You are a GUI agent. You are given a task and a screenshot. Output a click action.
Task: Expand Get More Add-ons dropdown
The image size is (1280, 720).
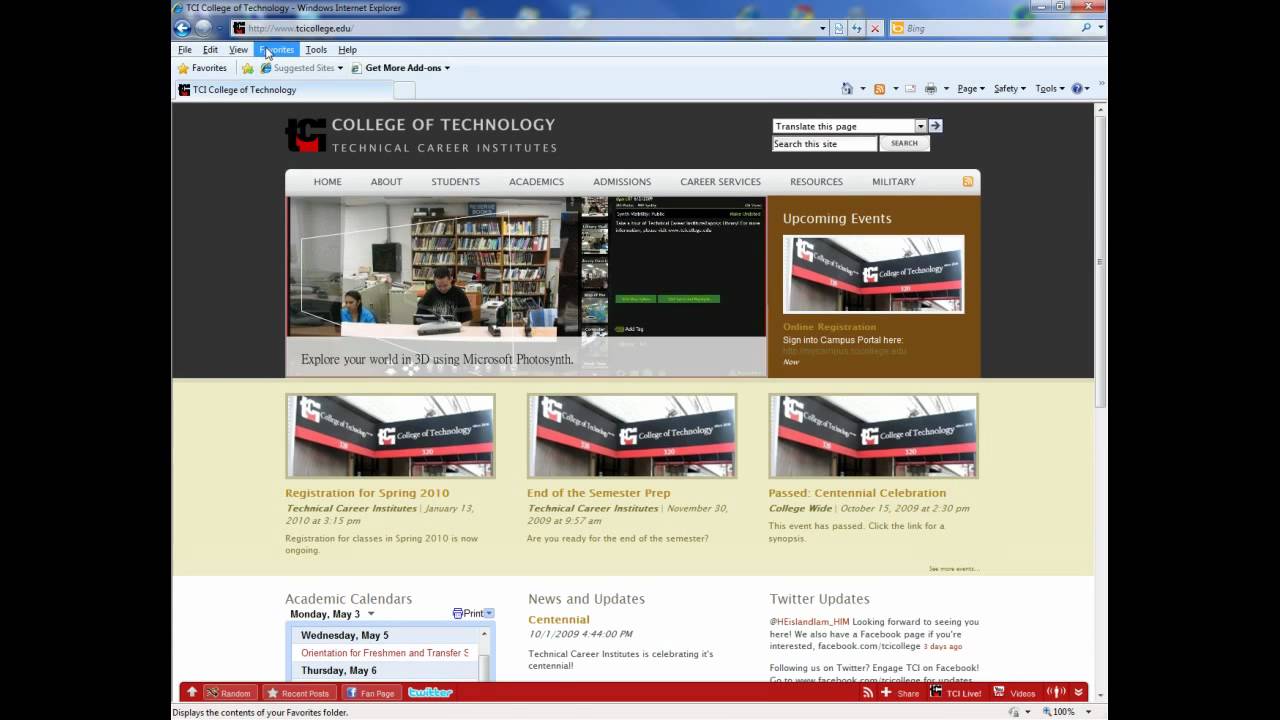click(447, 68)
